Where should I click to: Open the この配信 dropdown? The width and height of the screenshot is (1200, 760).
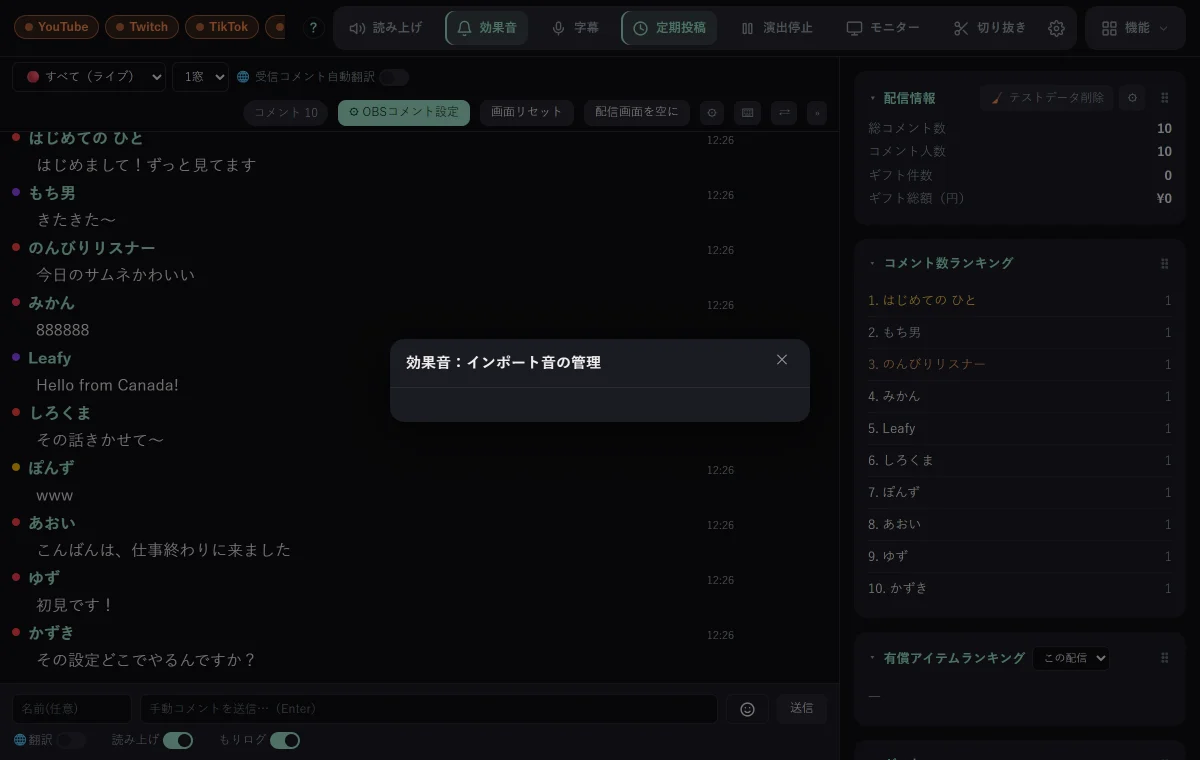click(x=1071, y=658)
